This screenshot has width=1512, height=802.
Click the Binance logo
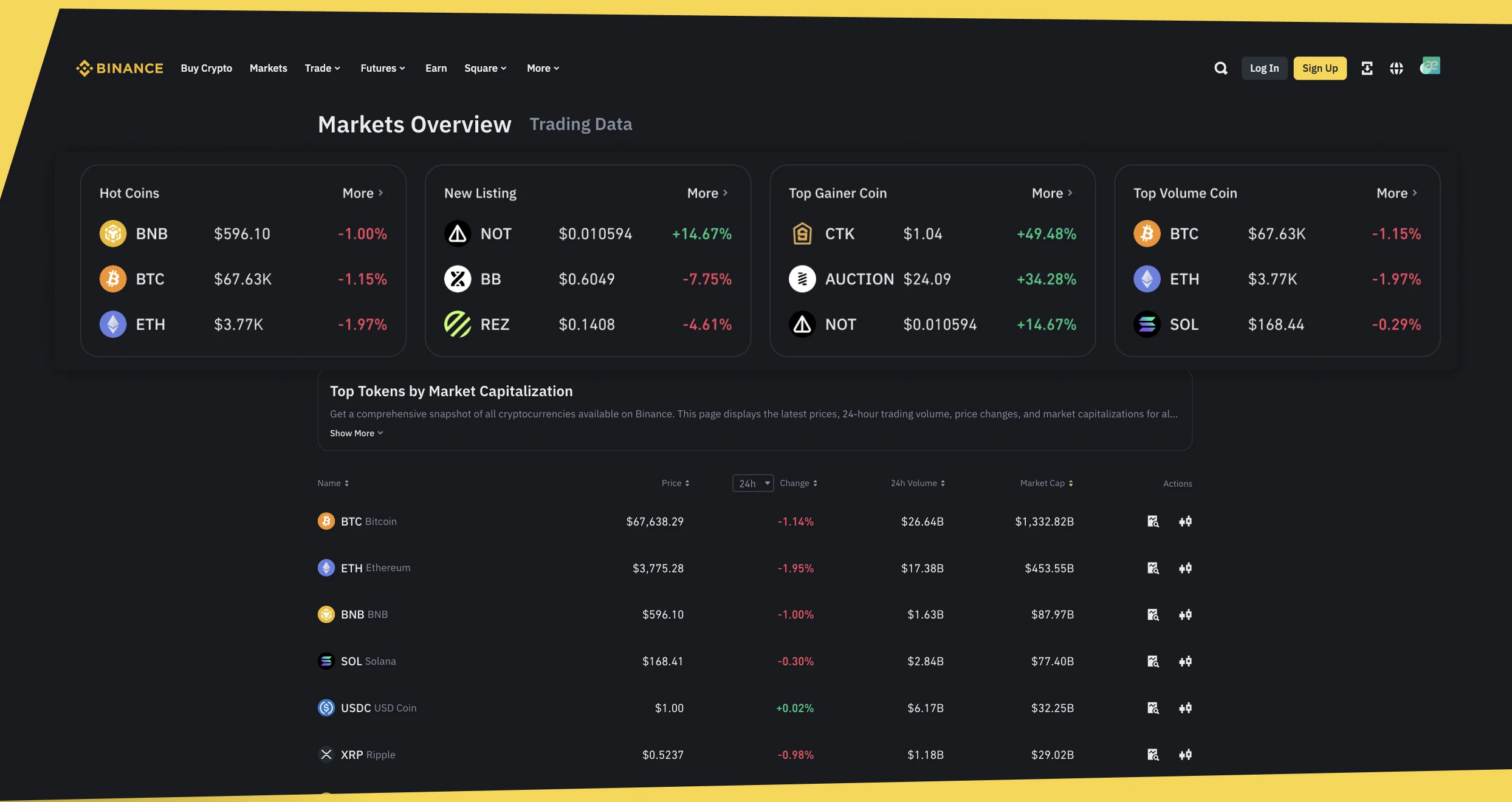(119, 67)
